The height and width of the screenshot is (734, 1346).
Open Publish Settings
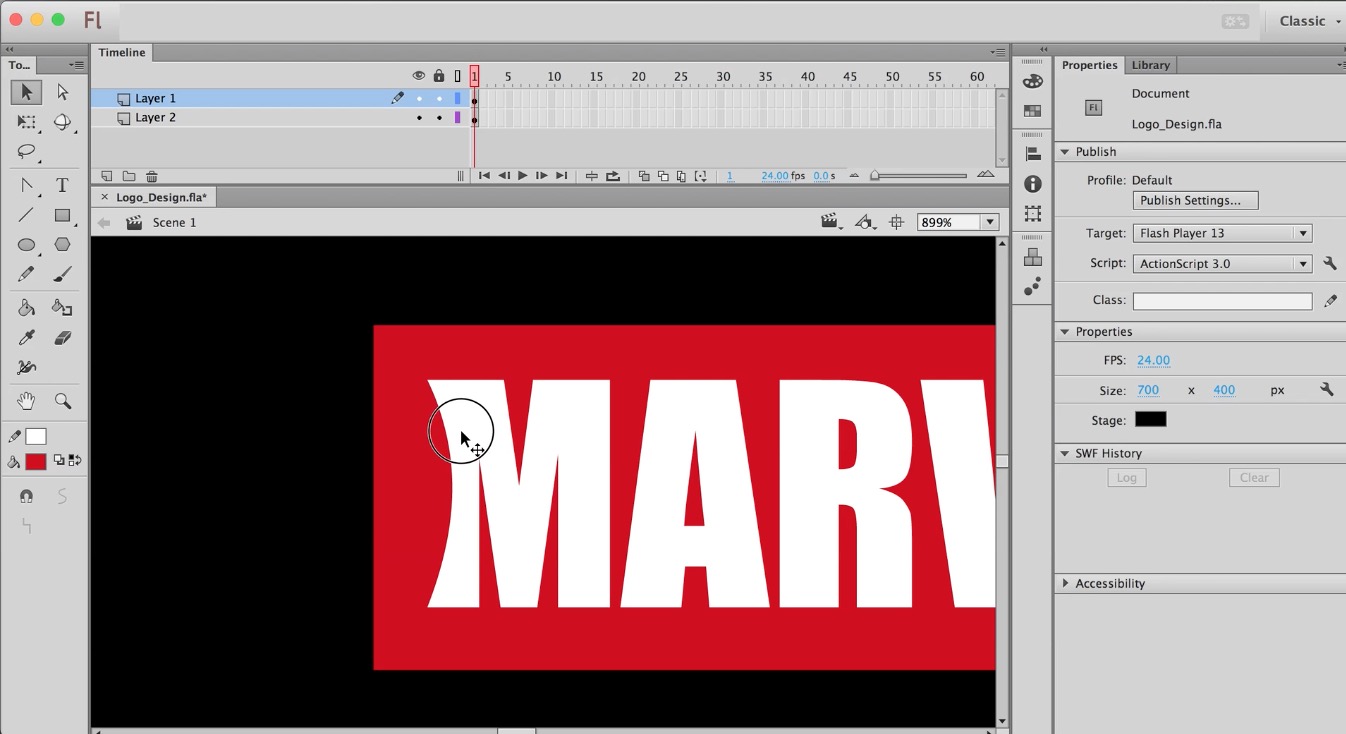point(1195,200)
